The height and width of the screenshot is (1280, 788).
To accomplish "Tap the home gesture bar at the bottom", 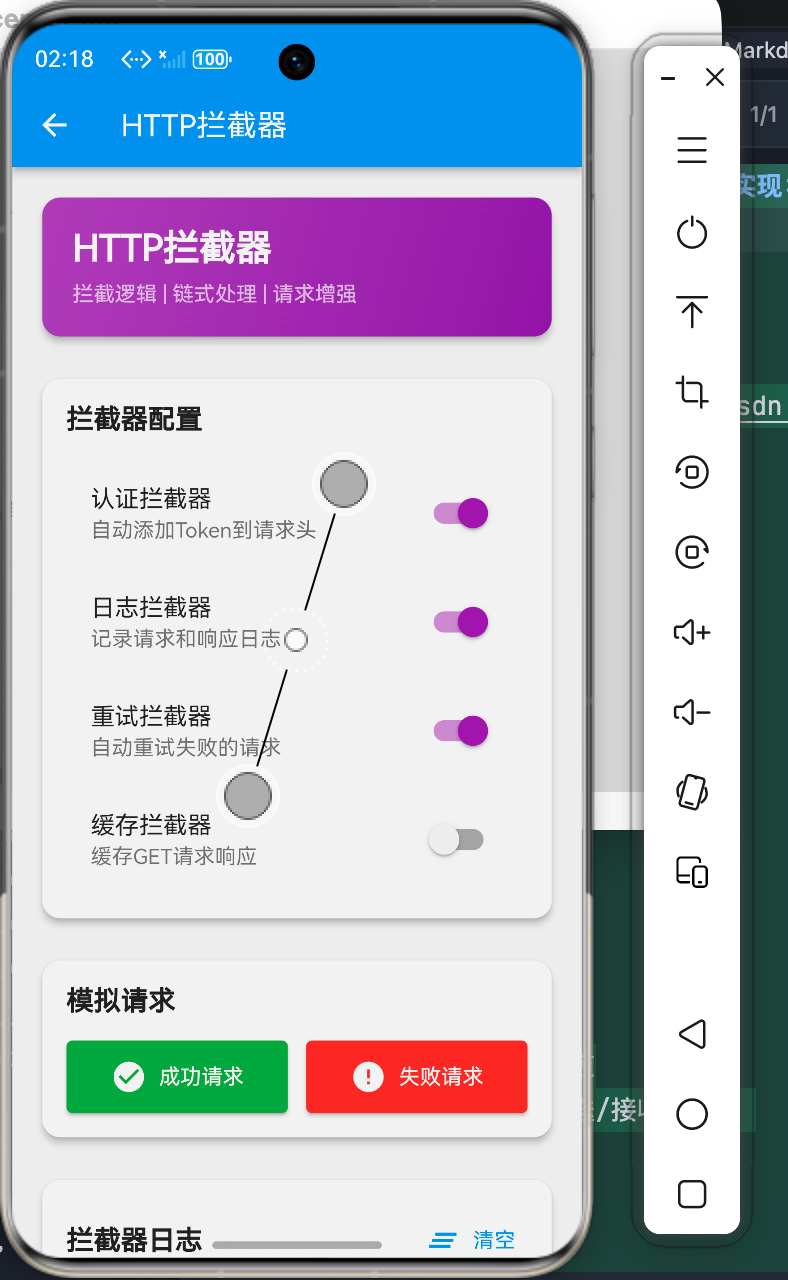I will tap(297, 1245).
